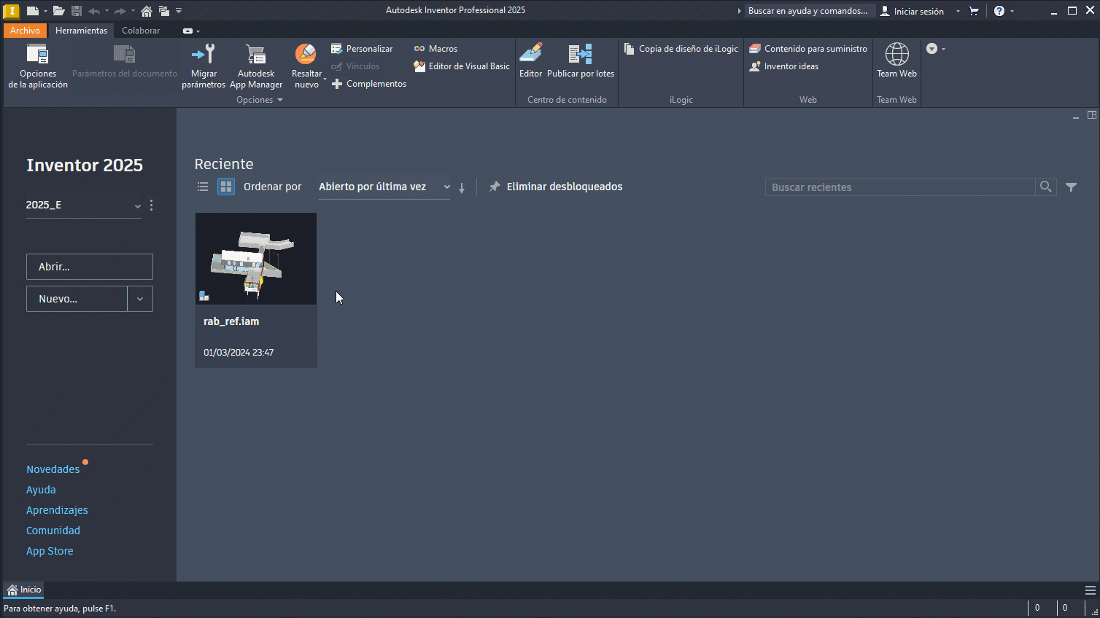The width and height of the screenshot is (1100, 618).
Task: Open the recent files filter icon
Action: [1071, 187]
